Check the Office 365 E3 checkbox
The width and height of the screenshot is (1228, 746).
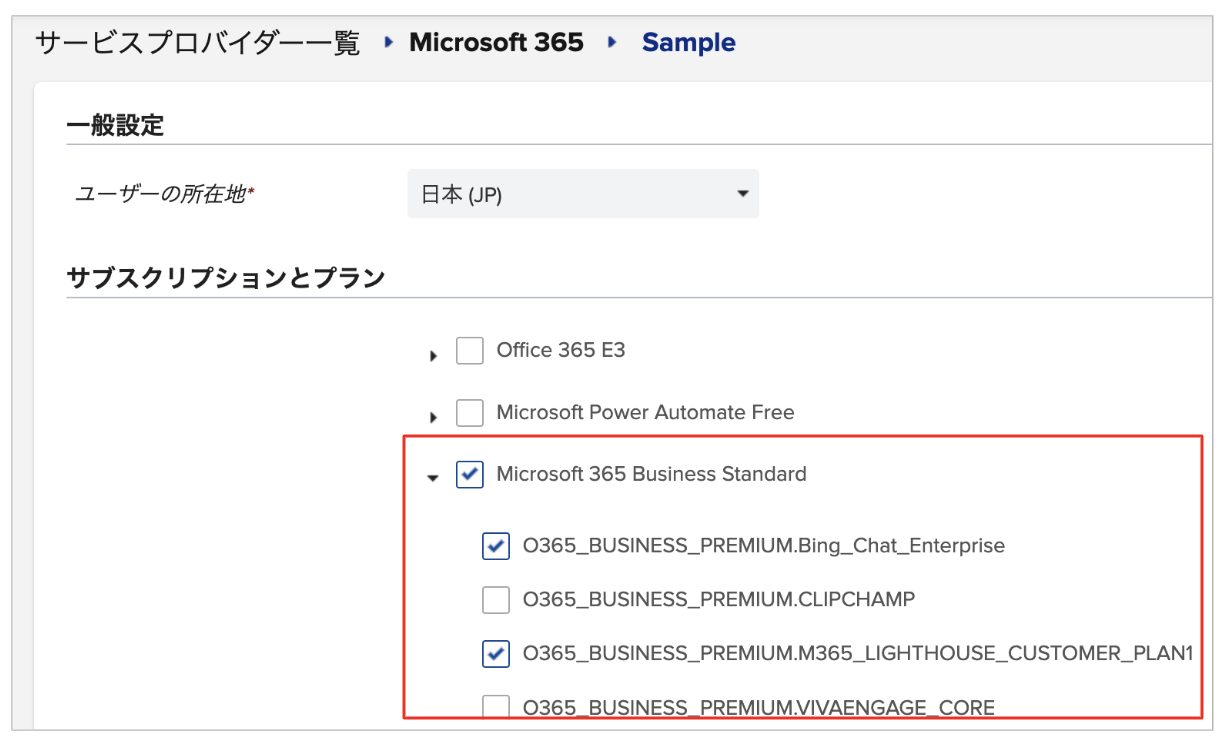click(470, 351)
